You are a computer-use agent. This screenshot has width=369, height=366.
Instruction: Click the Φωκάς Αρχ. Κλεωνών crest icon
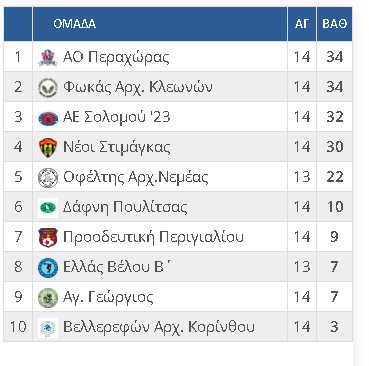coord(48,87)
